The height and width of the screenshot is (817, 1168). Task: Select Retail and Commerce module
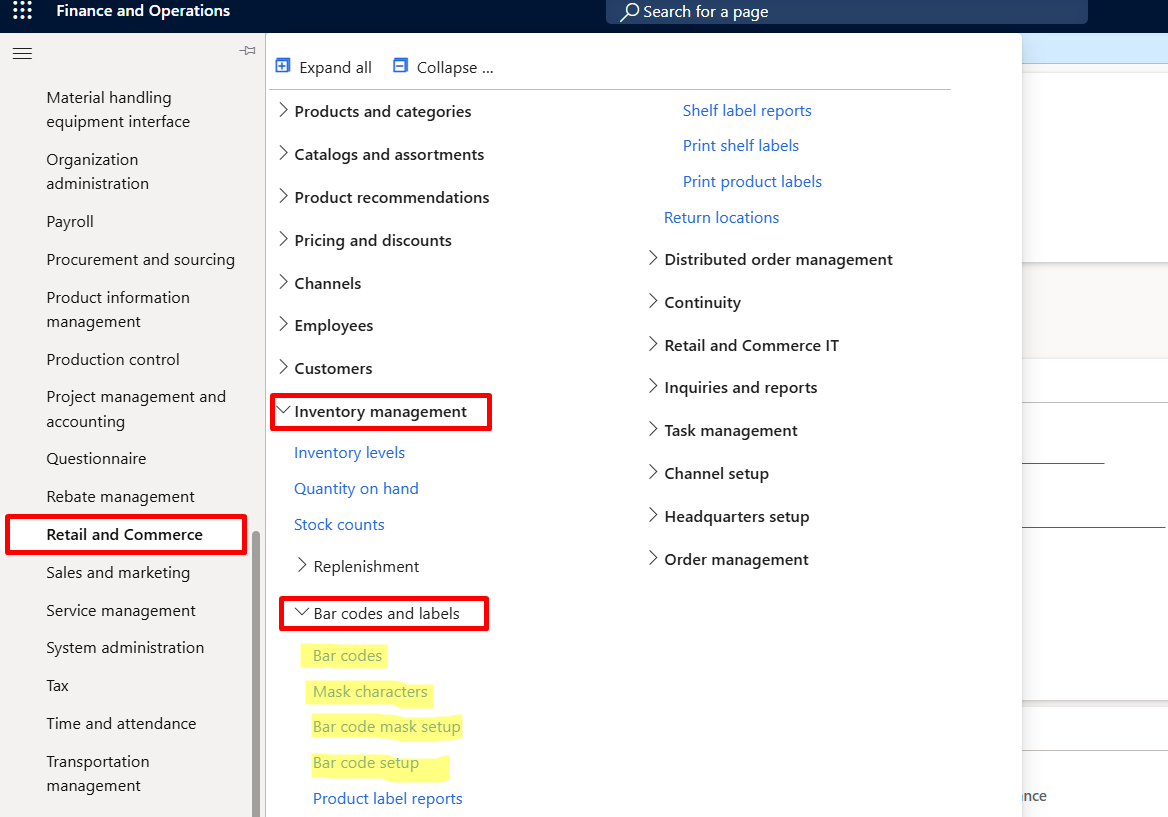point(125,535)
